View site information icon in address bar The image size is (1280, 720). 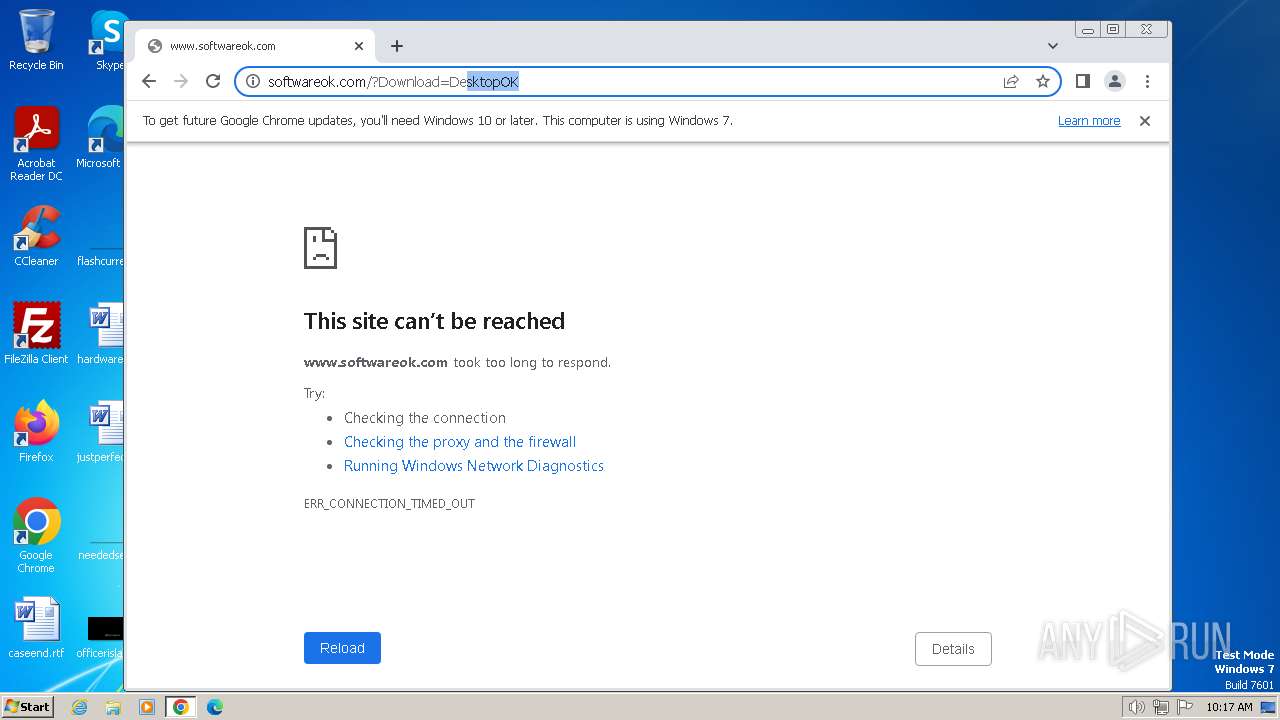[x=253, y=81]
